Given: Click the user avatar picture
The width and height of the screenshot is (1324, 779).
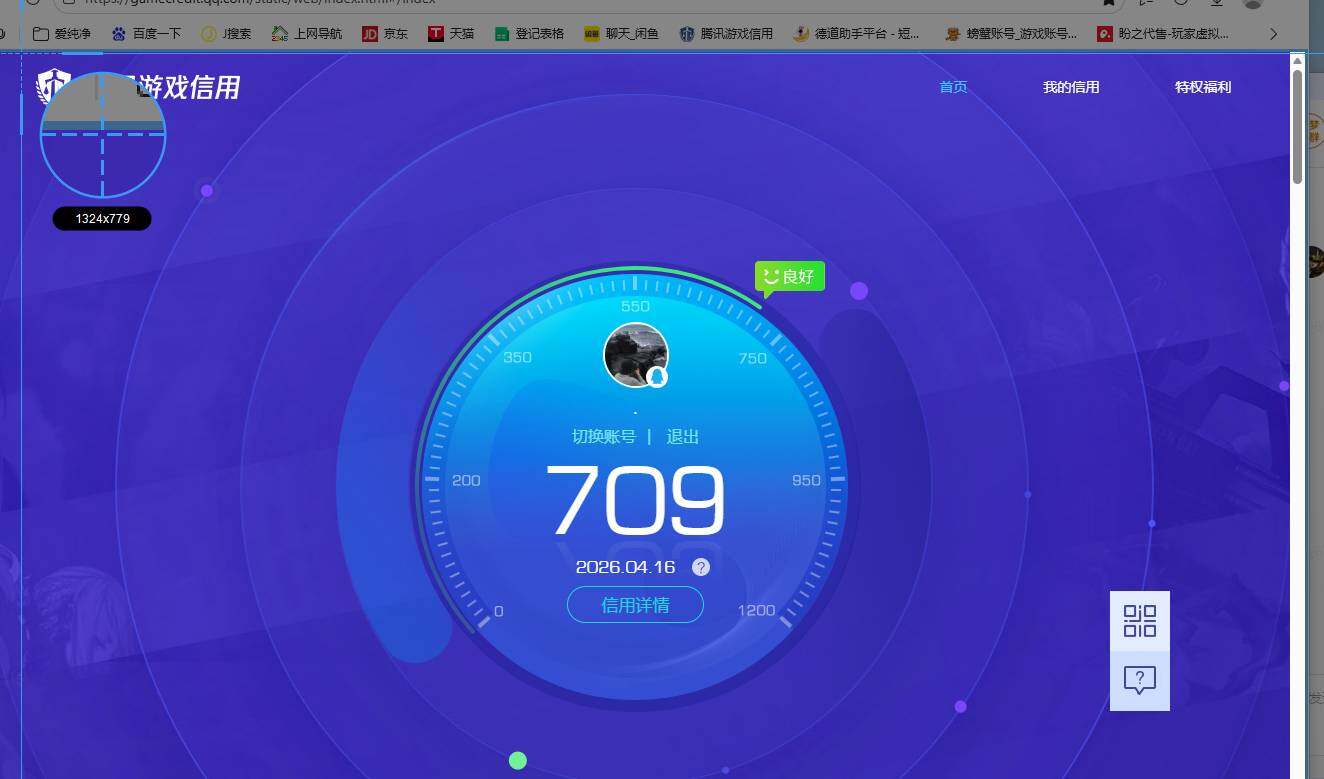Looking at the screenshot, I should 635,355.
